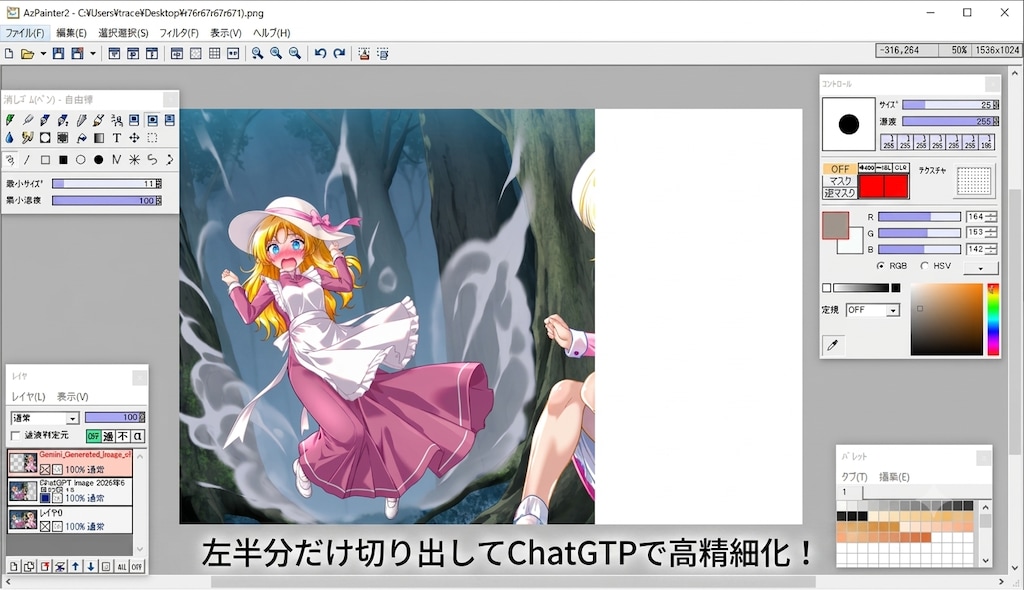
Task: Delete the current layer
Action: pyautogui.click(x=45, y=566)
